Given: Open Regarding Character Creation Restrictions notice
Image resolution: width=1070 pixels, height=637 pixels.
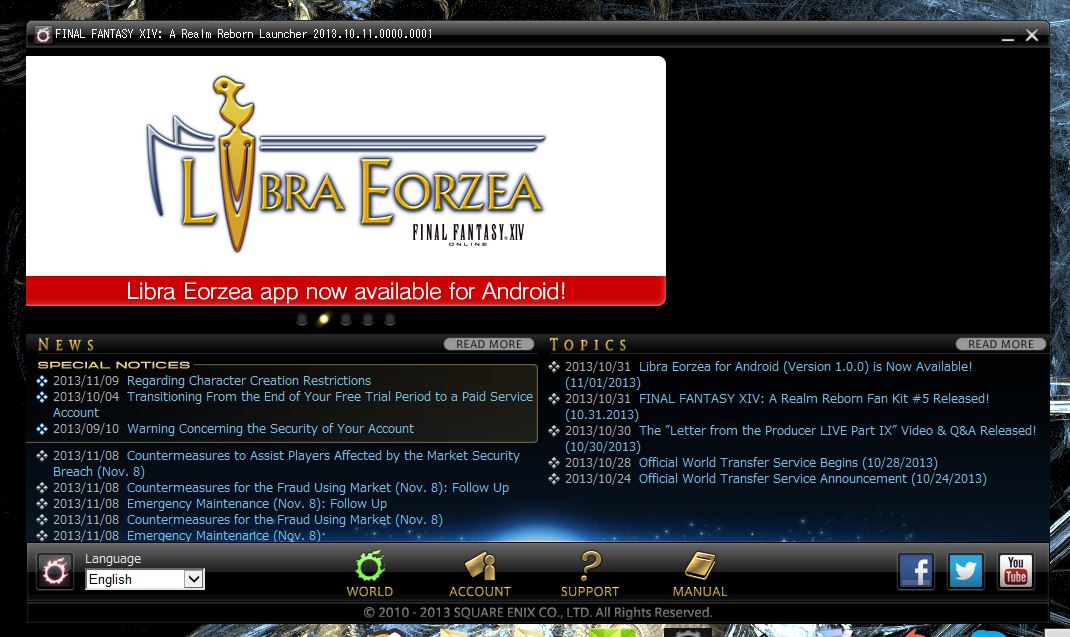Looking at the screenshot, I should click(x=249, y=380).
